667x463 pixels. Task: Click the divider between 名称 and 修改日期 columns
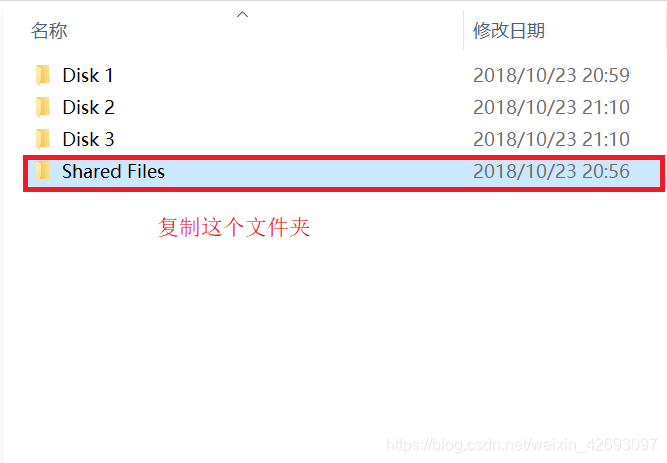click(463, 30)
